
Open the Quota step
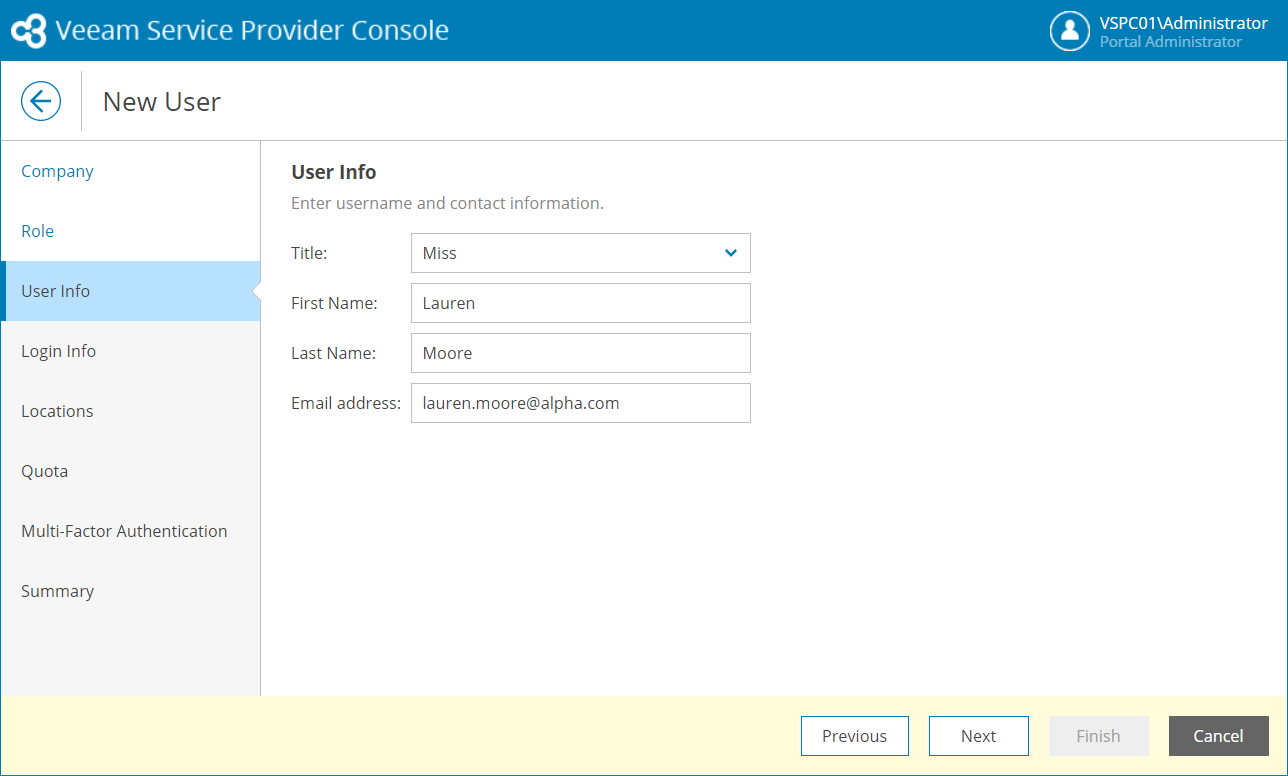click(130, 471)
